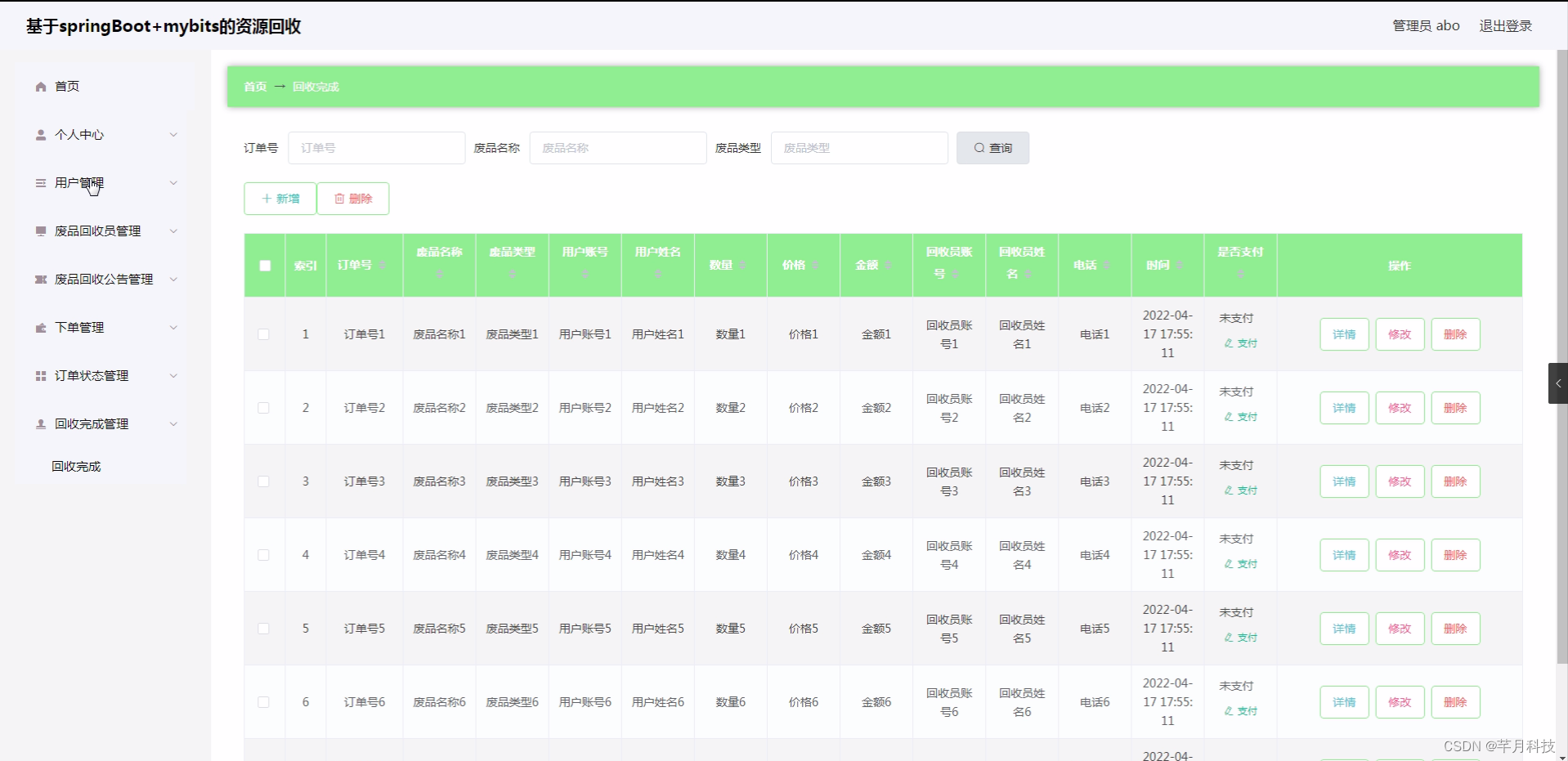Open 回收完成 from the sidebar submenu
This screenshot has width=1568, height=761.
click(x=75, y=466)
